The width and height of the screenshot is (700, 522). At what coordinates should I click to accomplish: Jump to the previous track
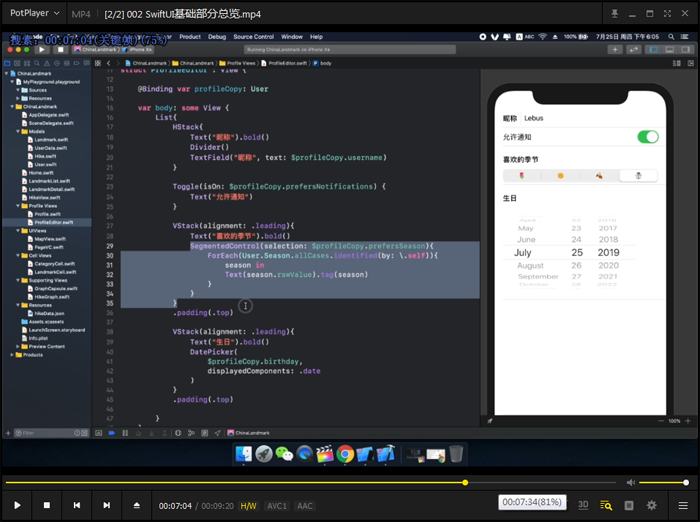tap(76, 506)
